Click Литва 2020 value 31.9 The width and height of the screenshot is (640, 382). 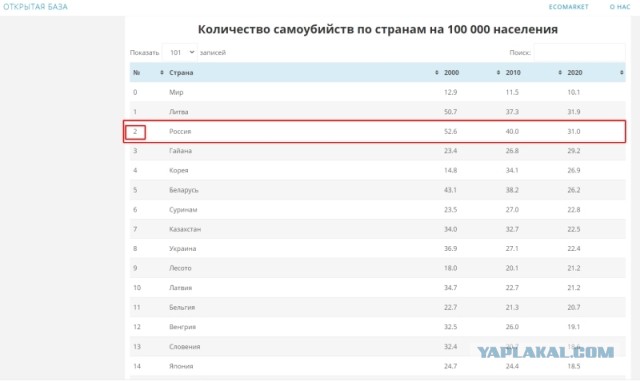[x=574, y=112]
